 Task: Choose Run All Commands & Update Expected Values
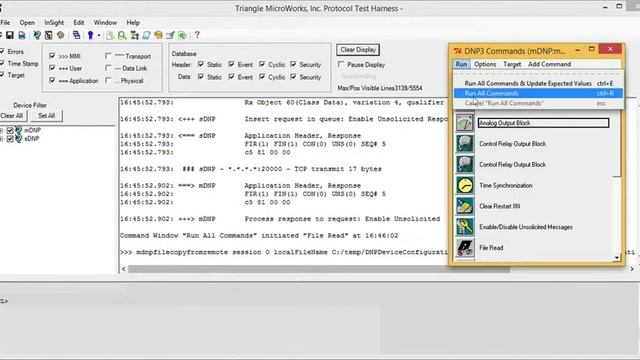coord(539,83)
